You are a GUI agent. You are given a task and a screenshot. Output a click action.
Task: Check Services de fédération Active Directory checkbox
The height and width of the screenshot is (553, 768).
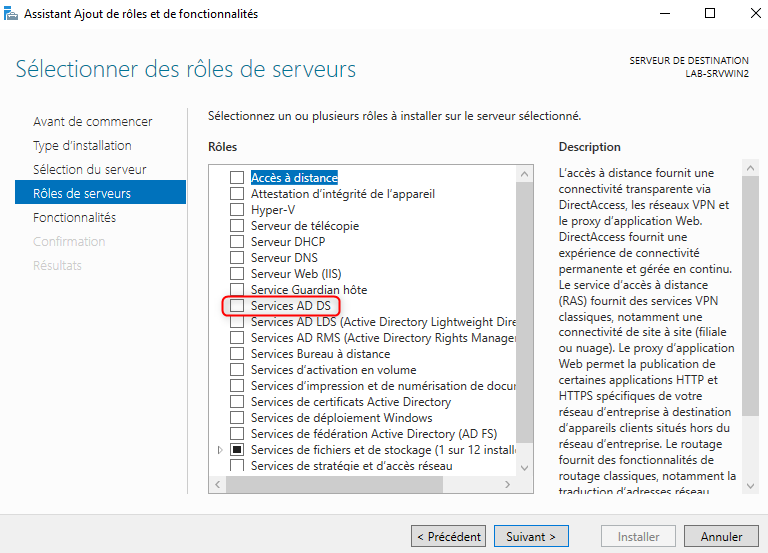point(237,433)
